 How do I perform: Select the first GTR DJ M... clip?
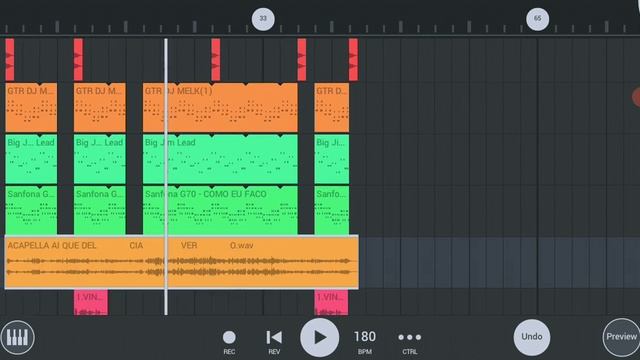tap(31, 108)
